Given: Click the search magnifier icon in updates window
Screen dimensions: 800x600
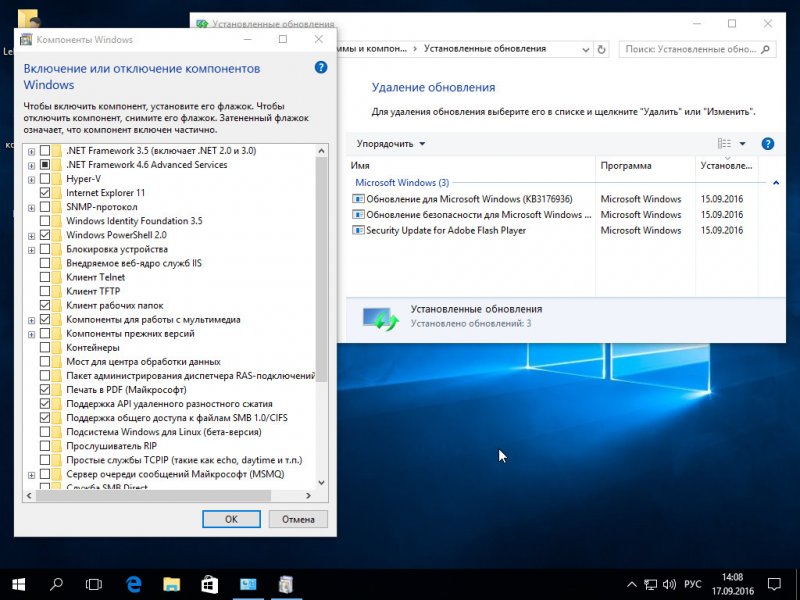Looking at the screenshot, I should 765,49.
